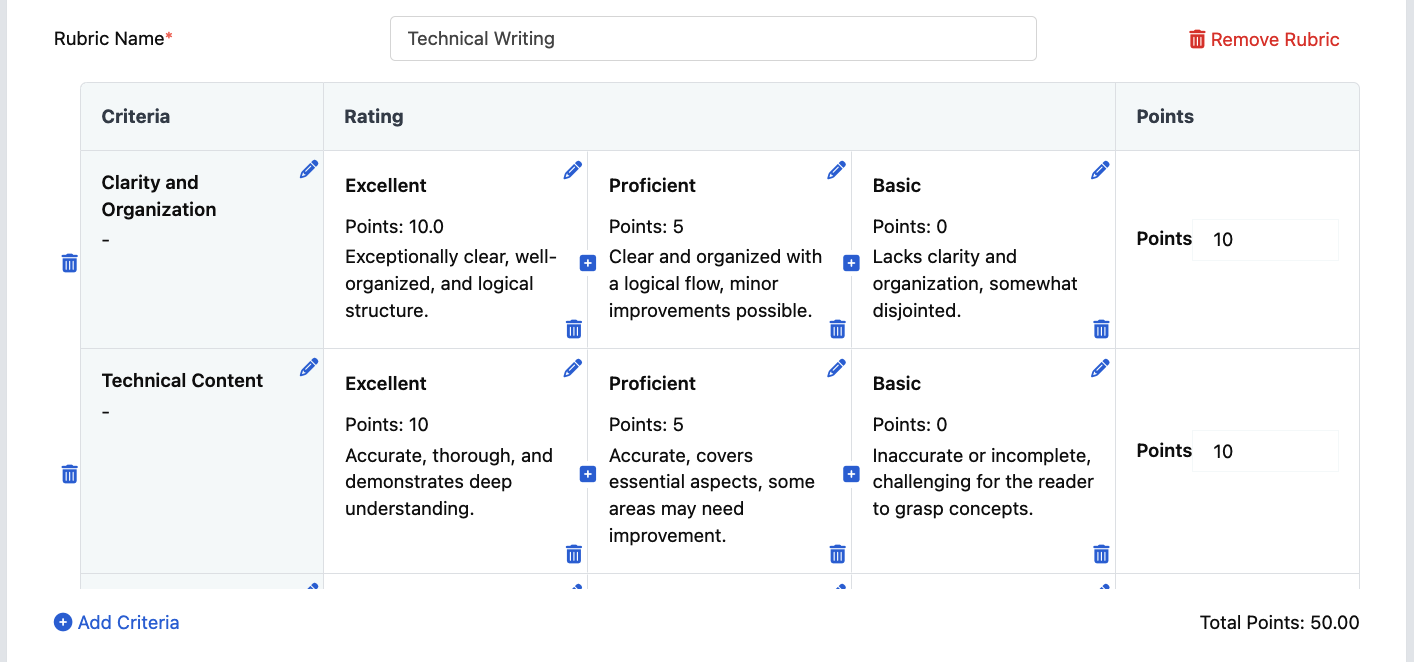Image resolution: width=1414 pixels, height=662 pixels.
Task: Click Add Criteria button
Action: (x=117, y=622)
